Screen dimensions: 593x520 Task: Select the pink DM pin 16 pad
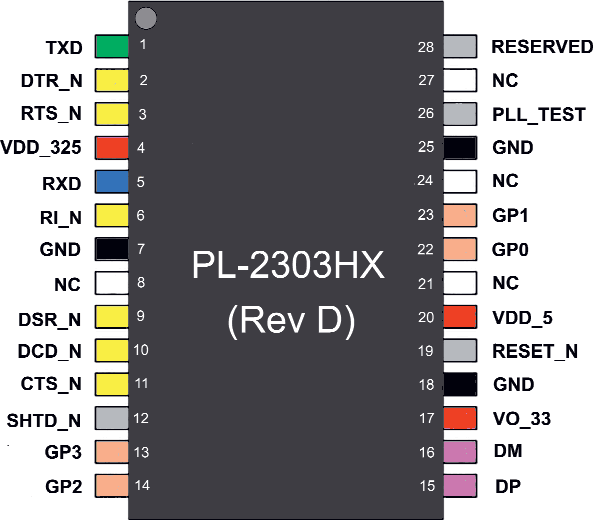point(460,452)
